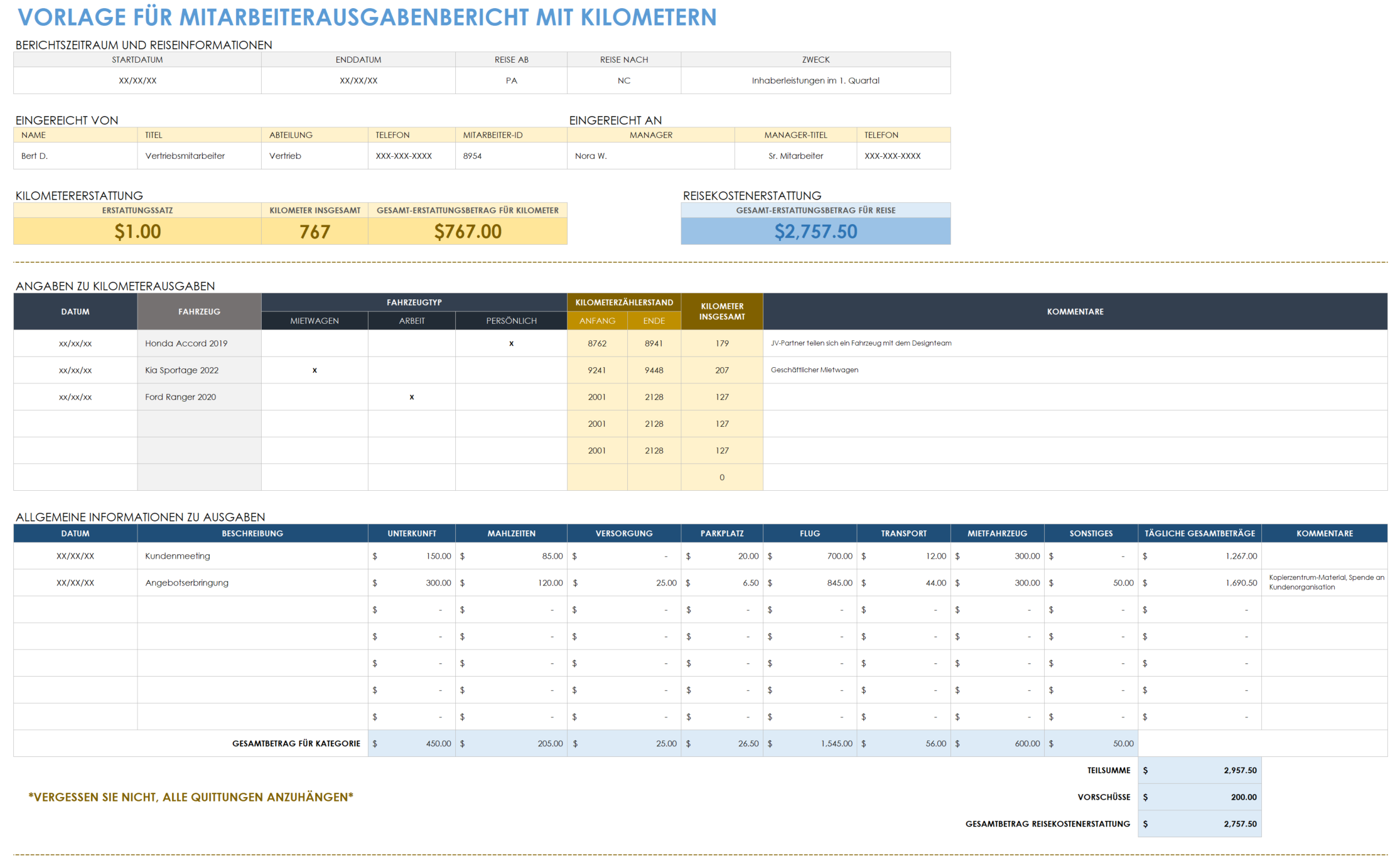Click the page title VORLAGE FÜR MITARBEITERAUSGABENBERICHT
The height and width of the screenshot is (863, 1400).
point(367,18)
